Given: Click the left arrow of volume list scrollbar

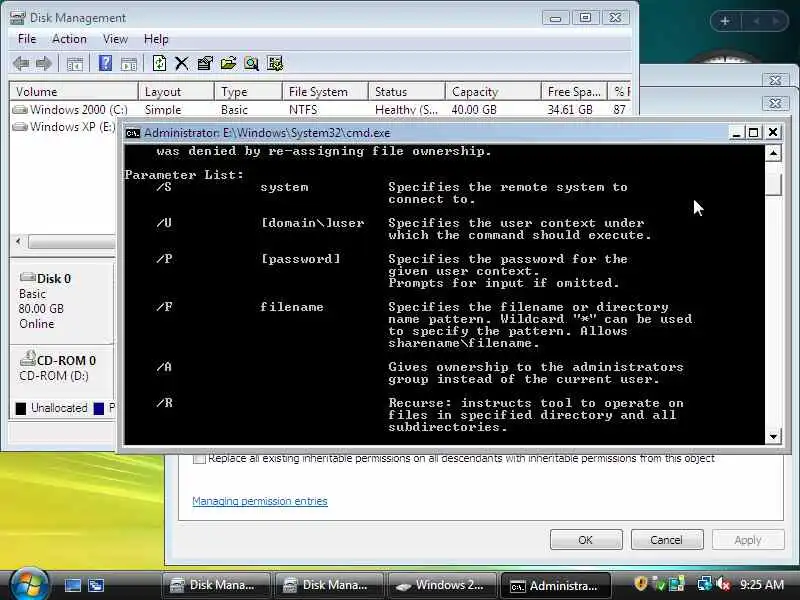Looking at the screenshot, I should tap(18, 241).
